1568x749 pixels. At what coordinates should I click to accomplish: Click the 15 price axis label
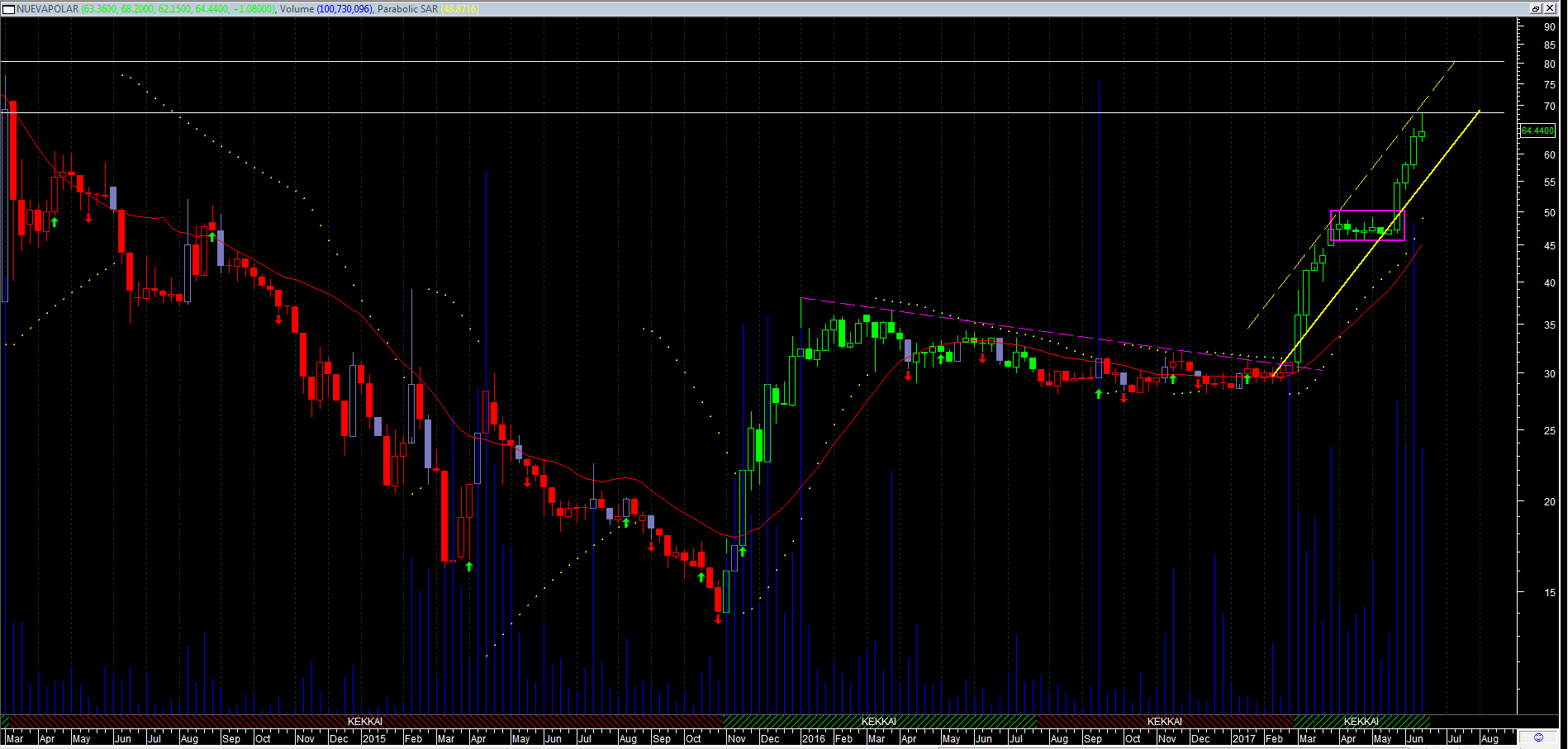[x=1549, y=593]
